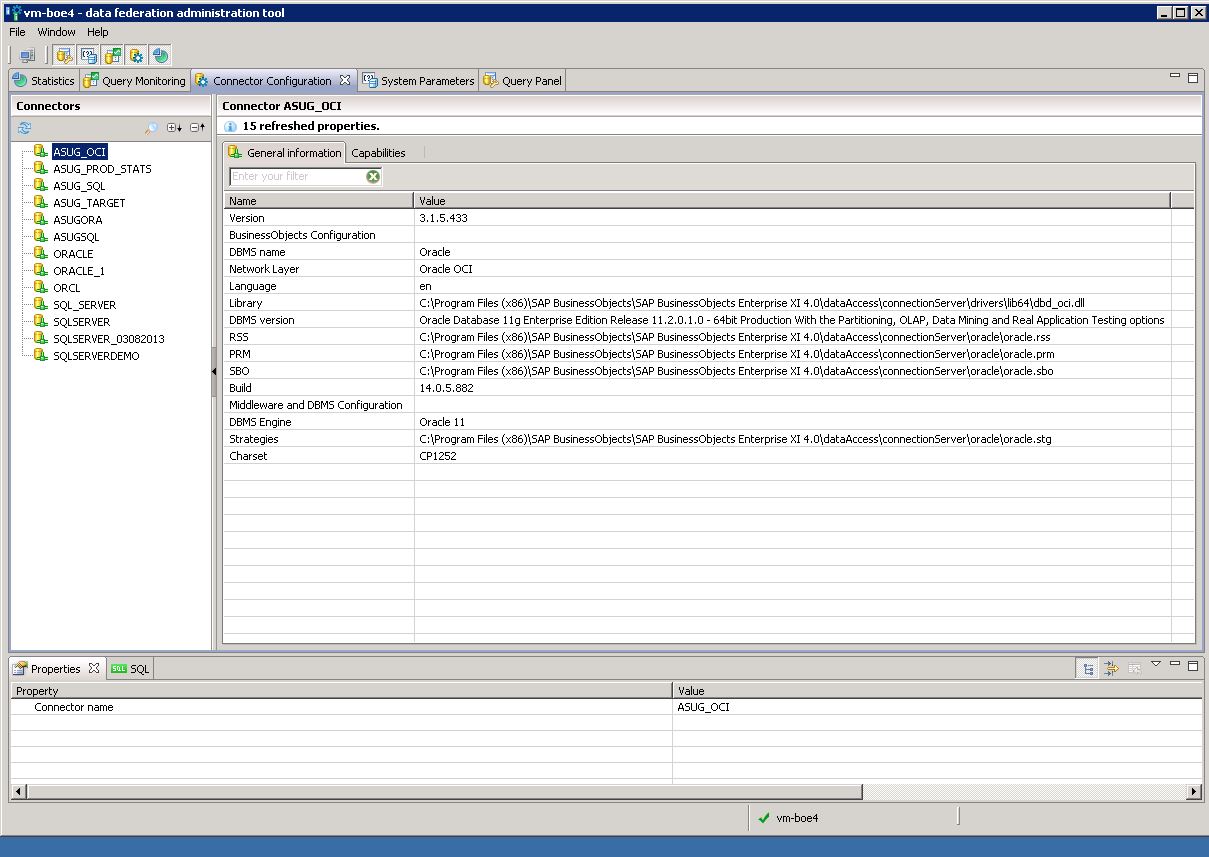Viewport: 1209px width, 857px height.
Task: Maximize the editor tab area
Action: (1193, 77)
